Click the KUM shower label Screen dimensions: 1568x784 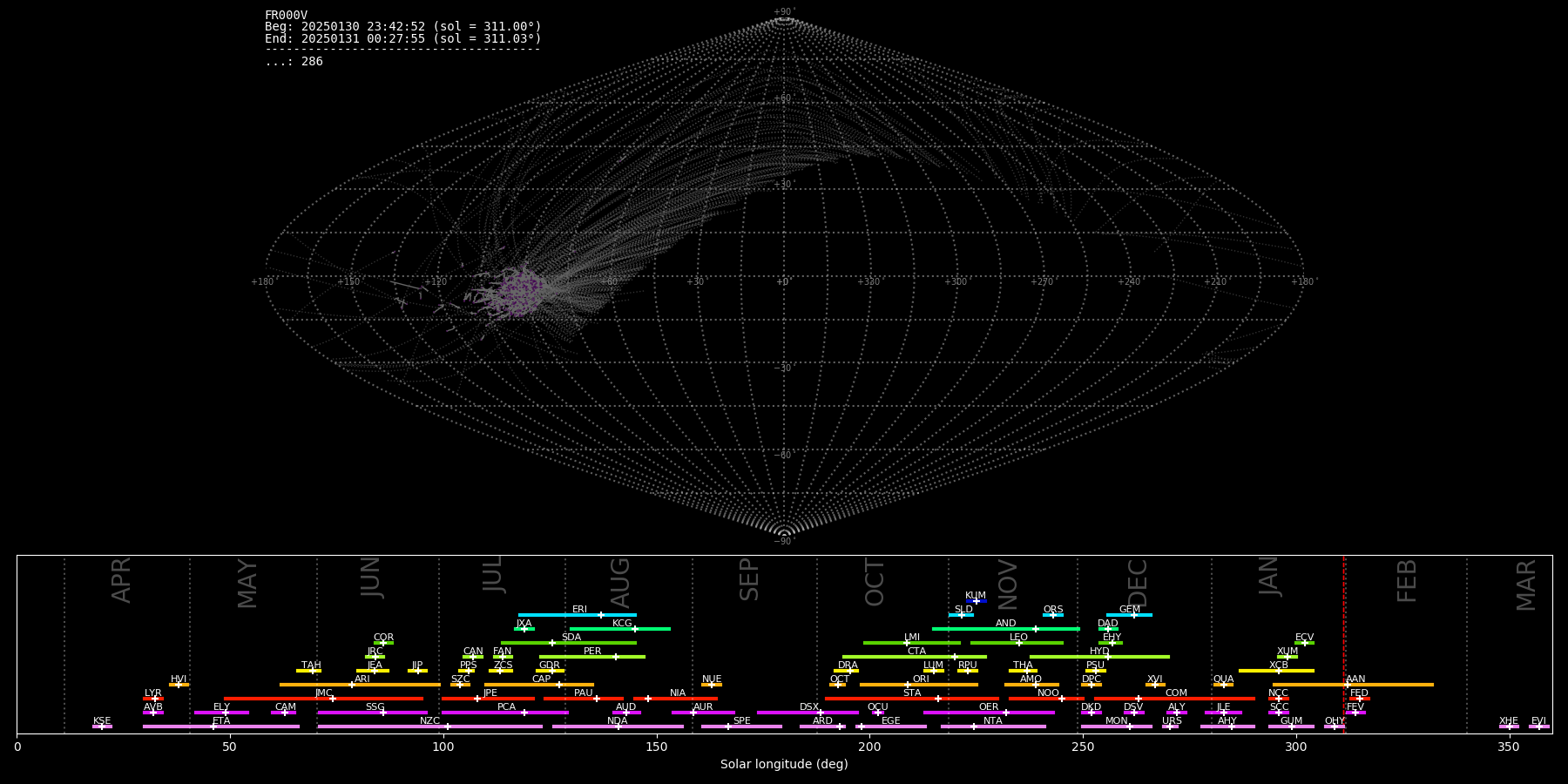pos(976,595)
